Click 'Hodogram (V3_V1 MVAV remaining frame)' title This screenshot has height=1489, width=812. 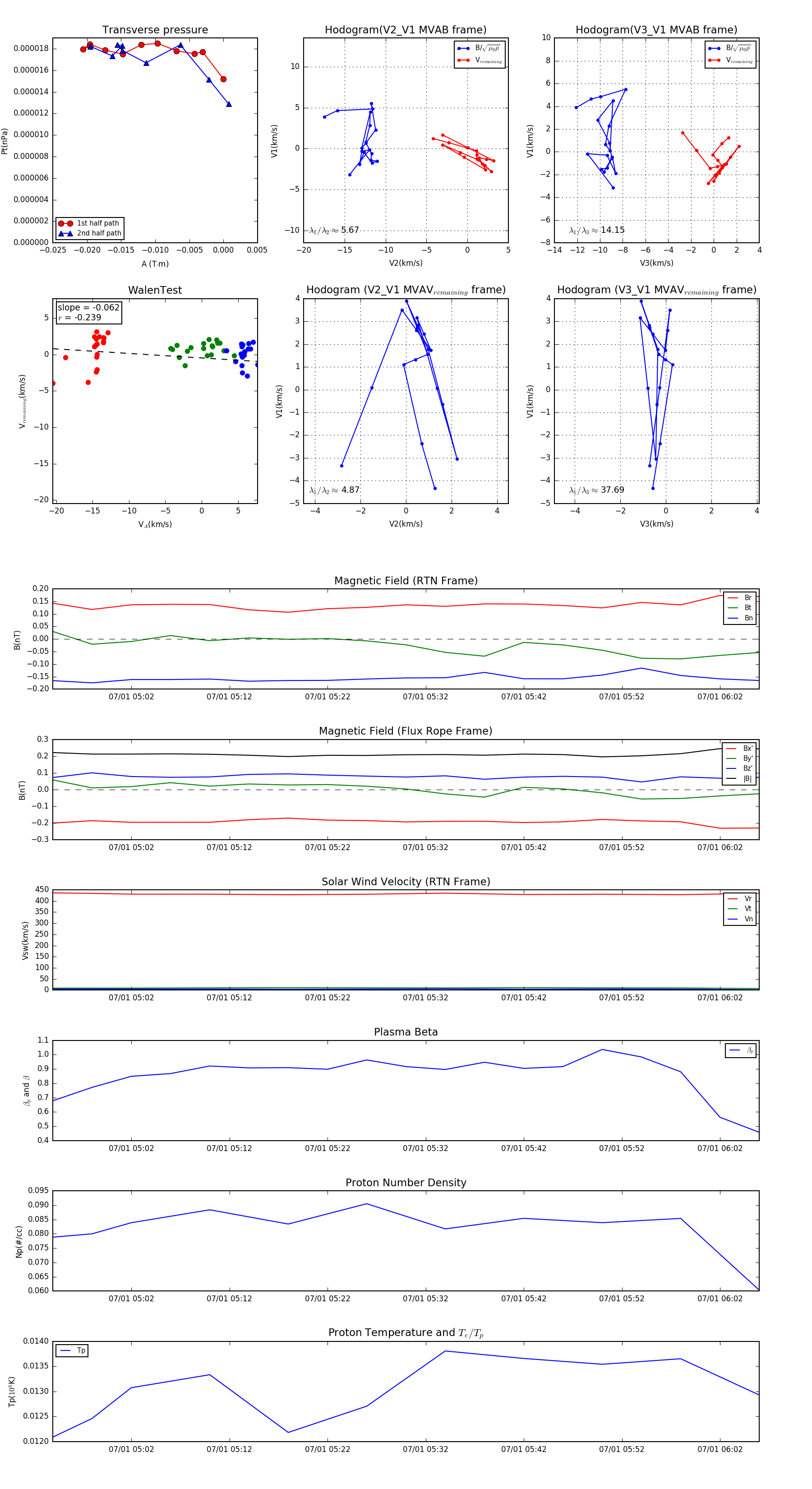[x=656, y=290]
